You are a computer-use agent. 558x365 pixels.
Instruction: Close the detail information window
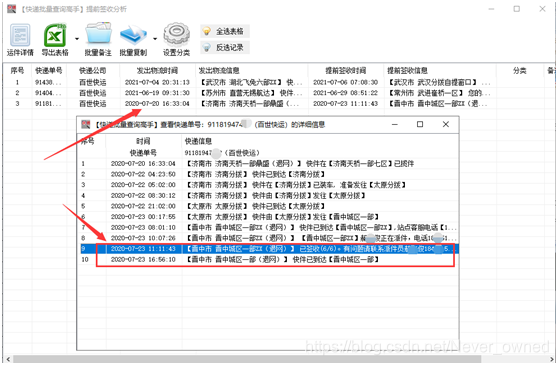pos(446,124)
